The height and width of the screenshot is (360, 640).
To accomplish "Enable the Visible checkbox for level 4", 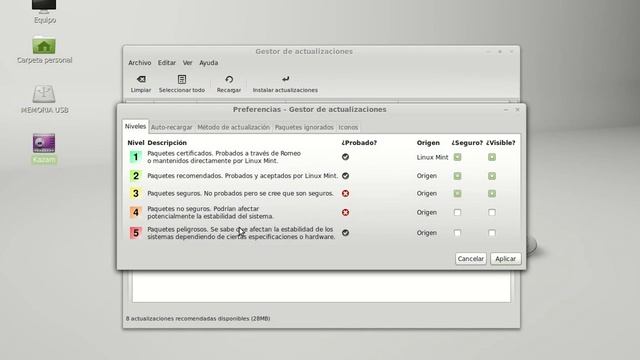I will [x=492, y=212].
